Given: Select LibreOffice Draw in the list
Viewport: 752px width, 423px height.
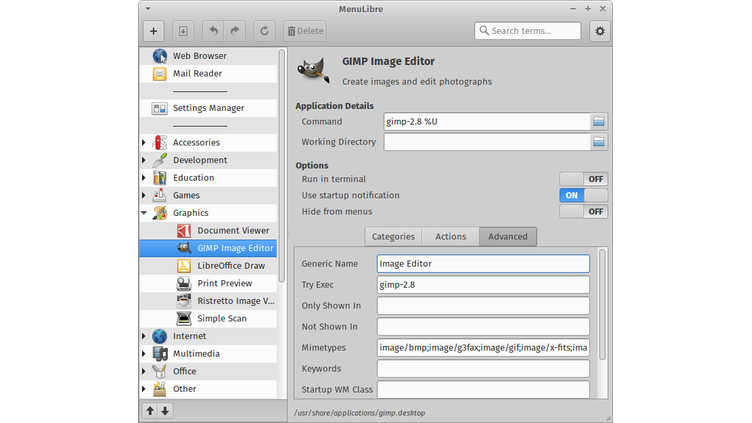Looking at the screenshot, I should click(x=232, y=266).
